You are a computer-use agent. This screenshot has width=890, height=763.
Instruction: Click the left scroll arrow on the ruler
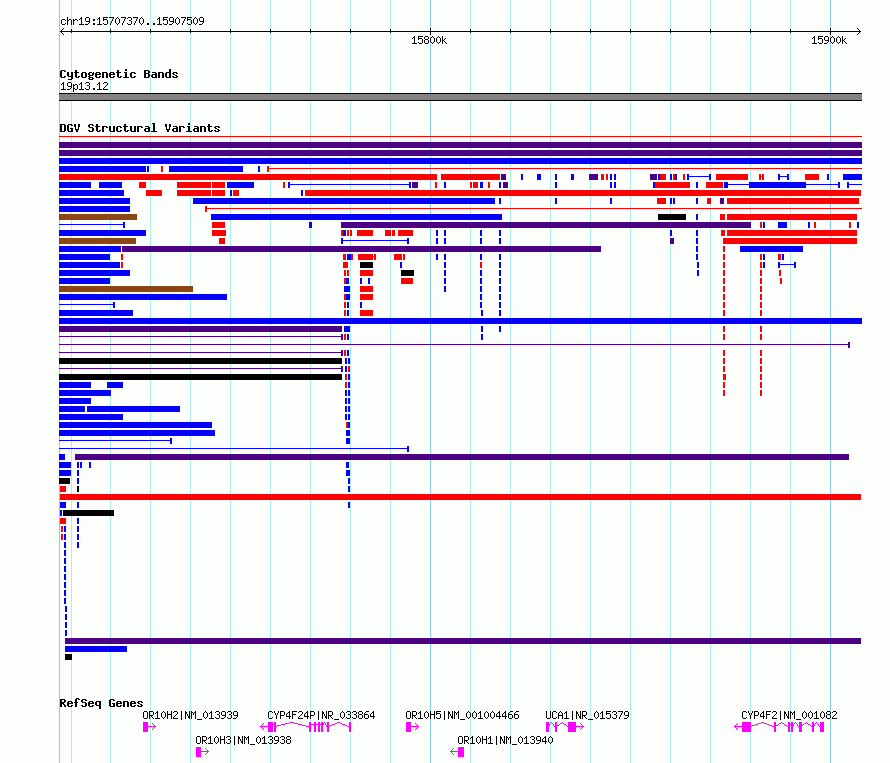pos(63,31)
